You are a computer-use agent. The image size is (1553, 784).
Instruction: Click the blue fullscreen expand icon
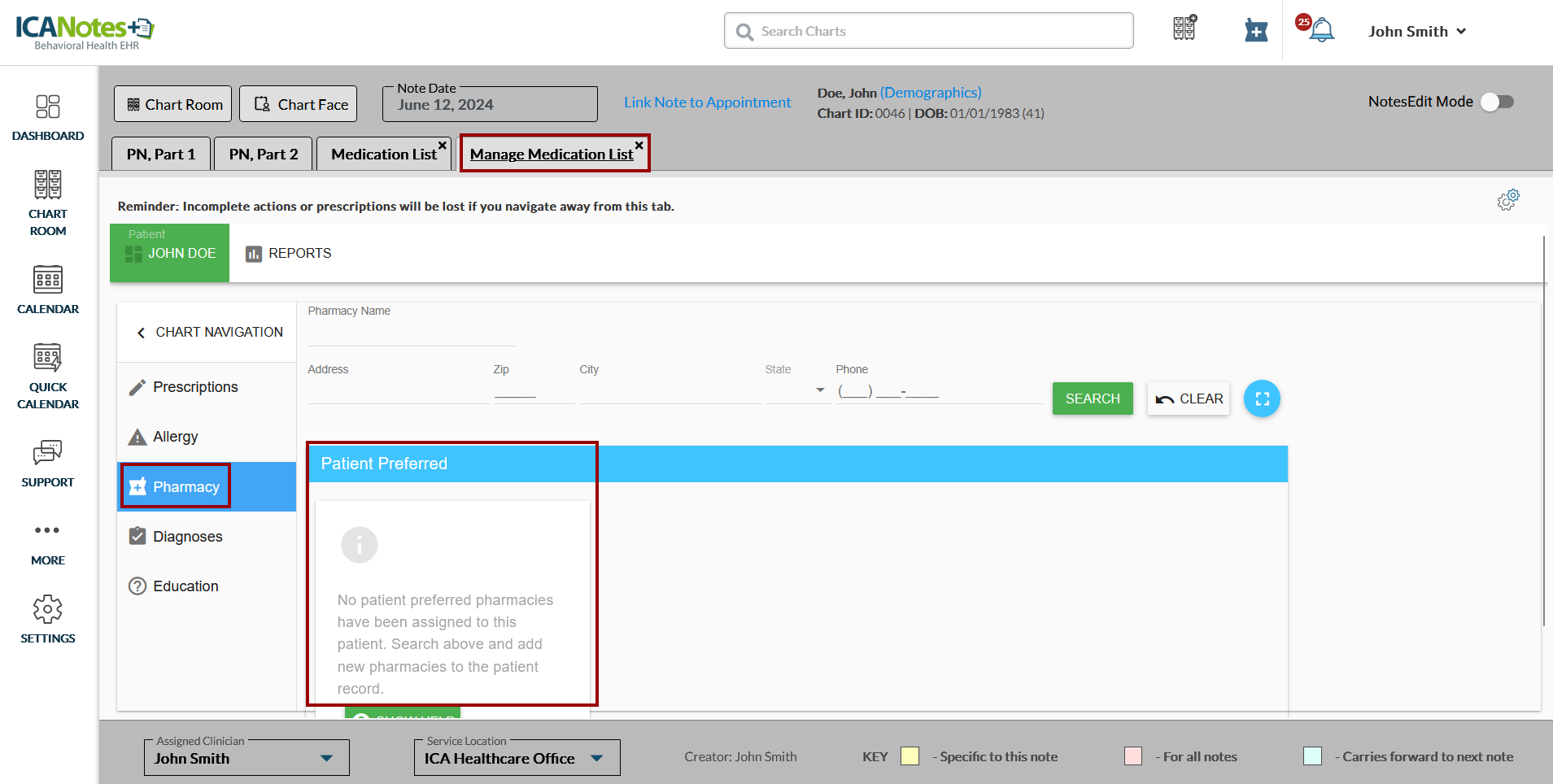tap(1262, 399)
